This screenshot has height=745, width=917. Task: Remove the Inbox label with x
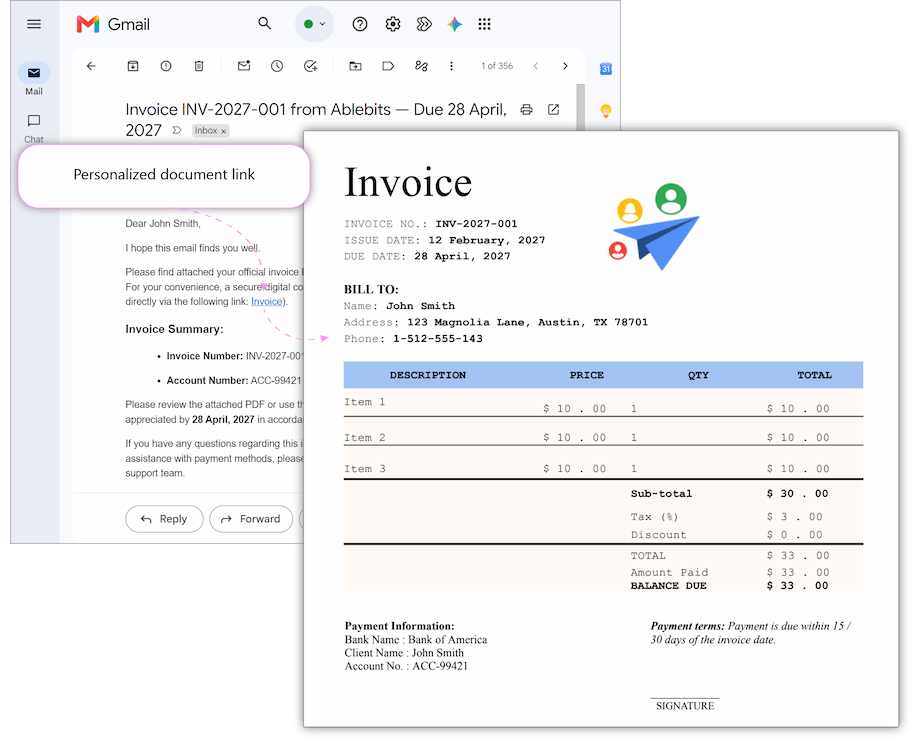tap(223, 131)
